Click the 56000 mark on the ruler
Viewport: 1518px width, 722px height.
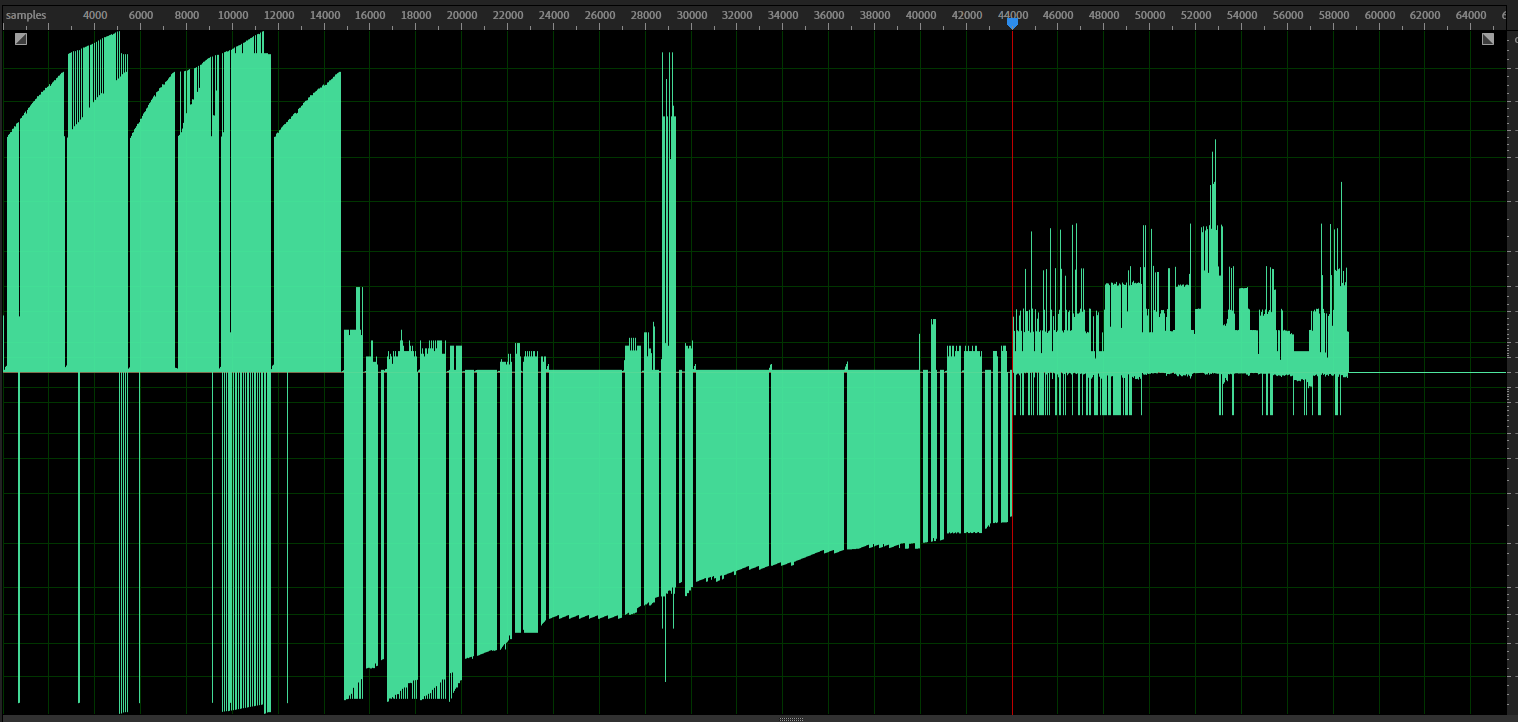pos(1288,15)
